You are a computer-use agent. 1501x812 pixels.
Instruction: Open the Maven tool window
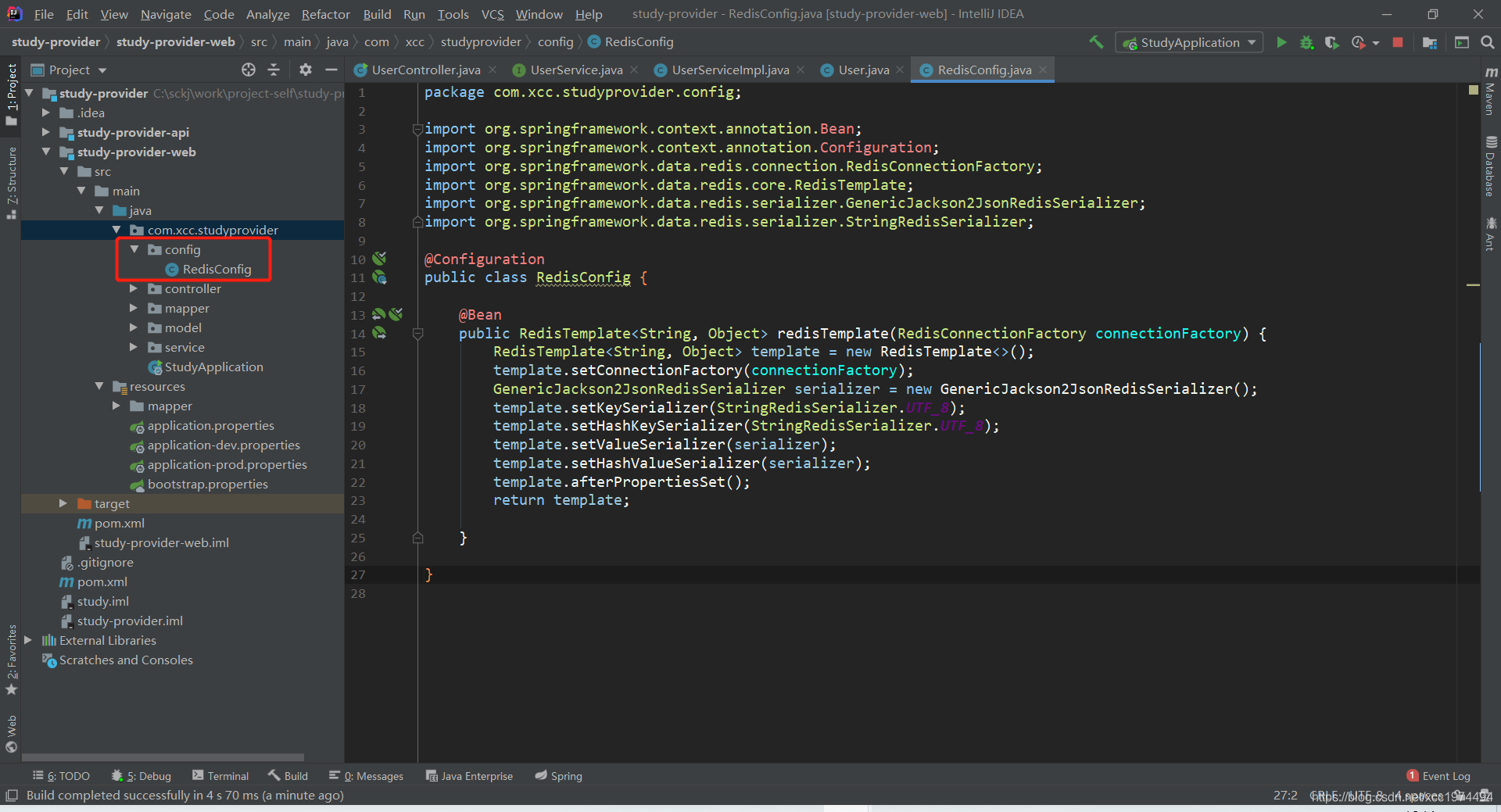pos(1491,91)
